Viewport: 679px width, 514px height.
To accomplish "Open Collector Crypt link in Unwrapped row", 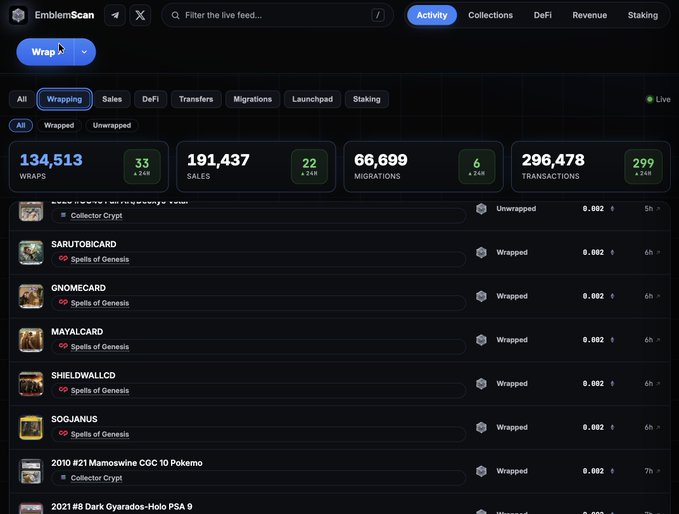I will point(96,216).
